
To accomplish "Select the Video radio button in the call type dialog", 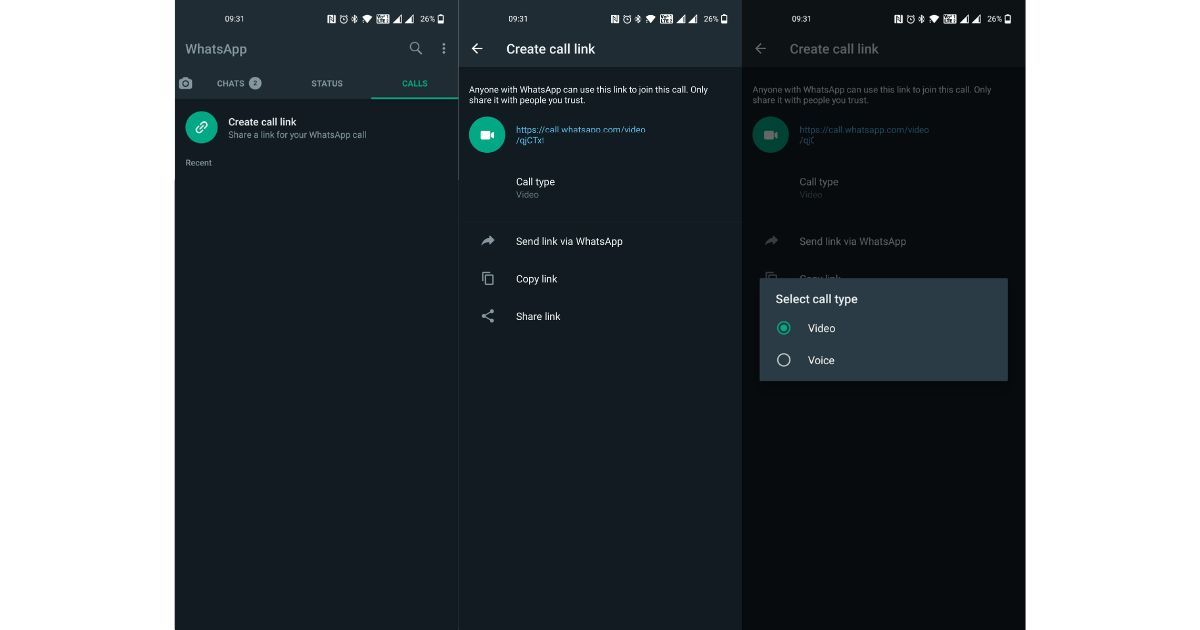I will point(784,328).
